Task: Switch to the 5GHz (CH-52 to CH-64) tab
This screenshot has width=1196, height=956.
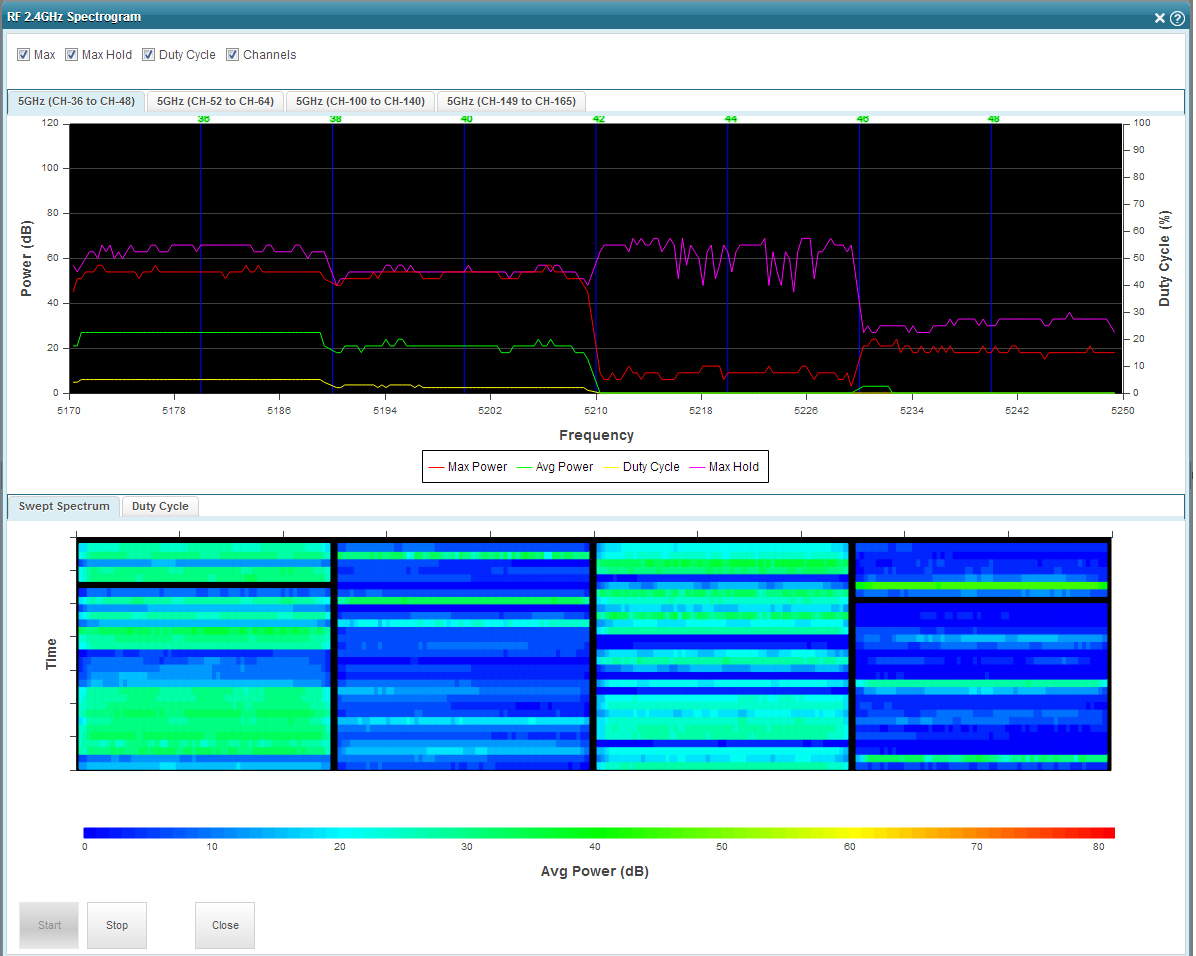Action: click(x=215, y=101)
